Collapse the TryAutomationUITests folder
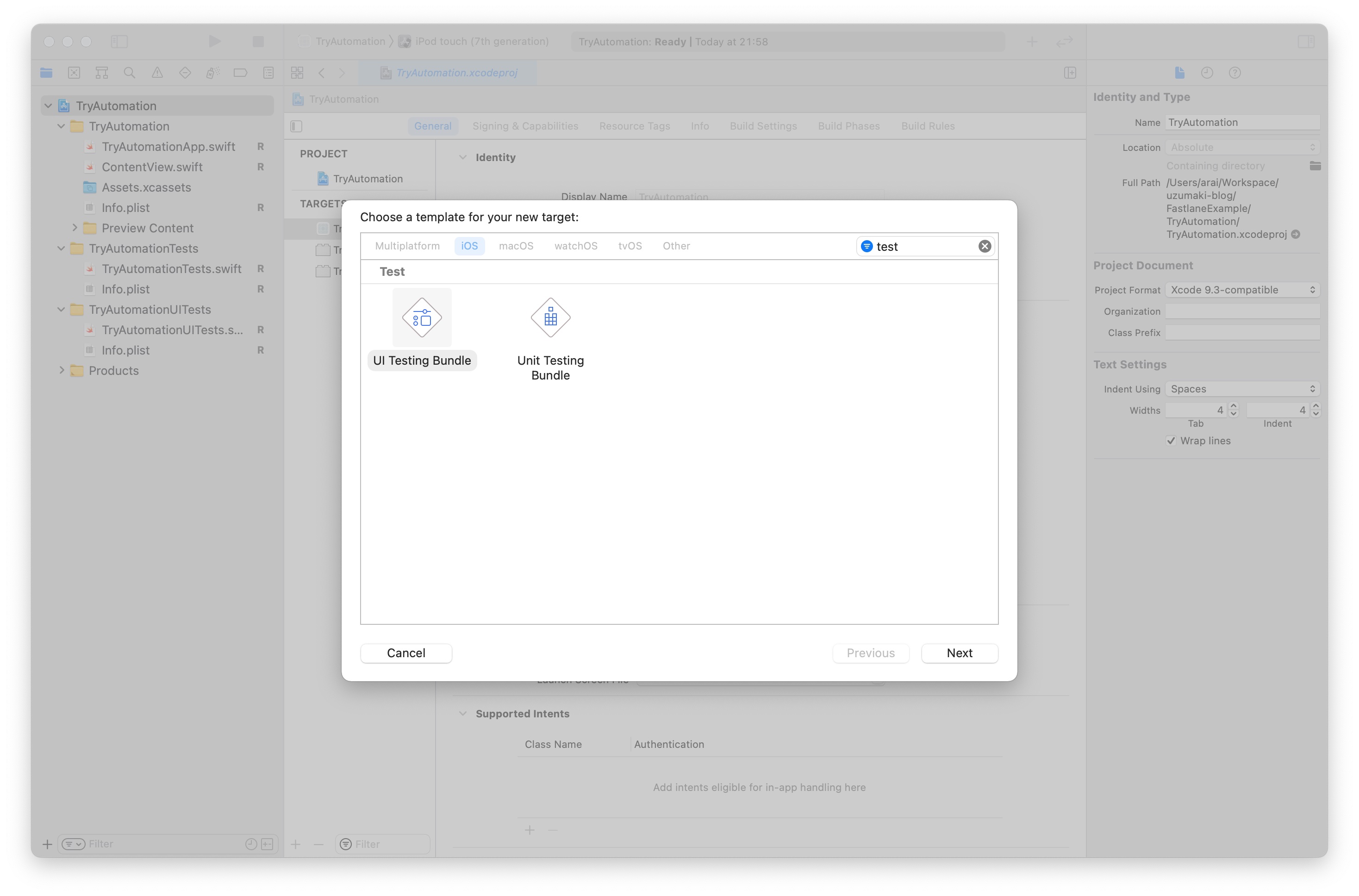This screenshot has height=896, width=1359. (61, 310)
